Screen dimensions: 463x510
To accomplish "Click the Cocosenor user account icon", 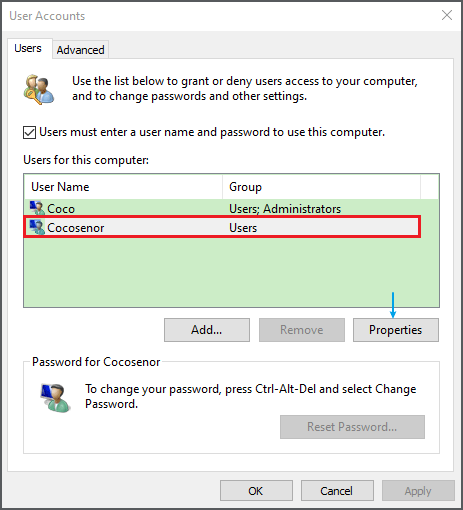I will point(37,227).
